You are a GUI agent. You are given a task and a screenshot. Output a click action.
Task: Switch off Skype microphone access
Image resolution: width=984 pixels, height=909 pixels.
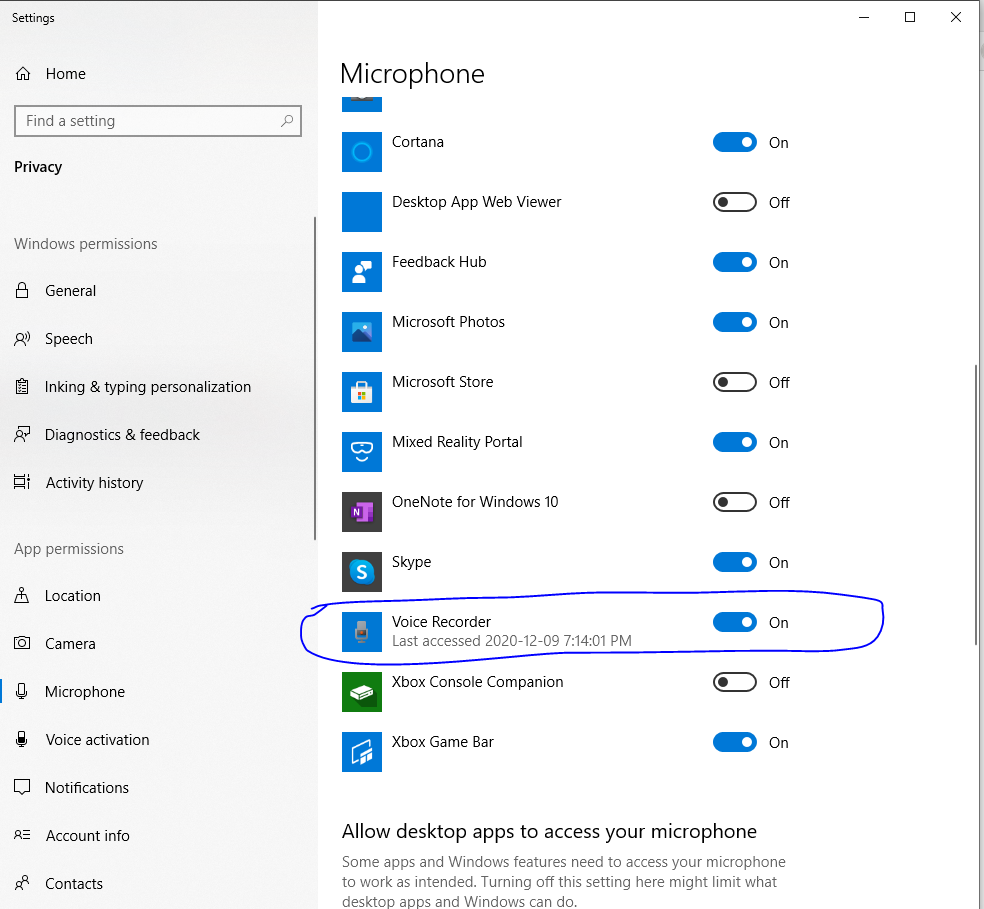(735, 562)
